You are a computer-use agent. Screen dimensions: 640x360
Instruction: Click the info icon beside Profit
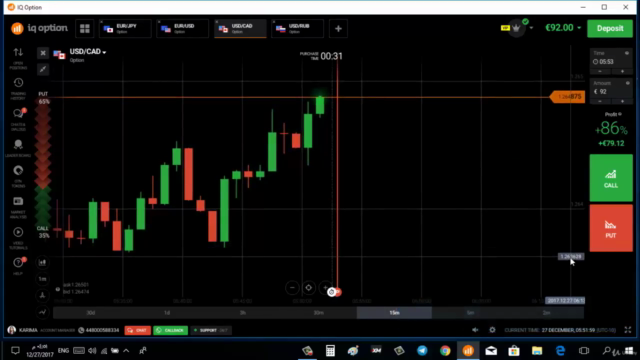click(x=620, y=114)
